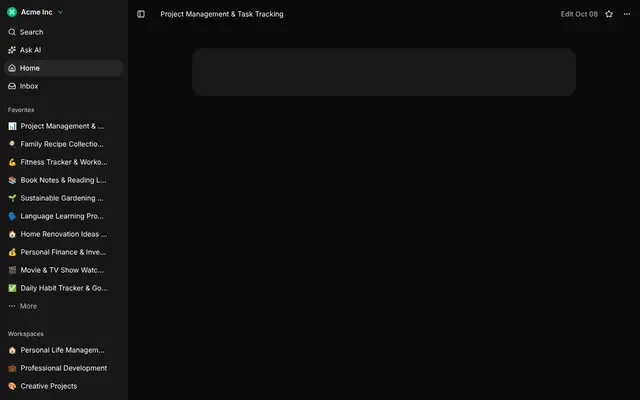The image size is (640, 400).
Task: Click the Fitness Tracker flexed arm icon
Action: point(12,162)
